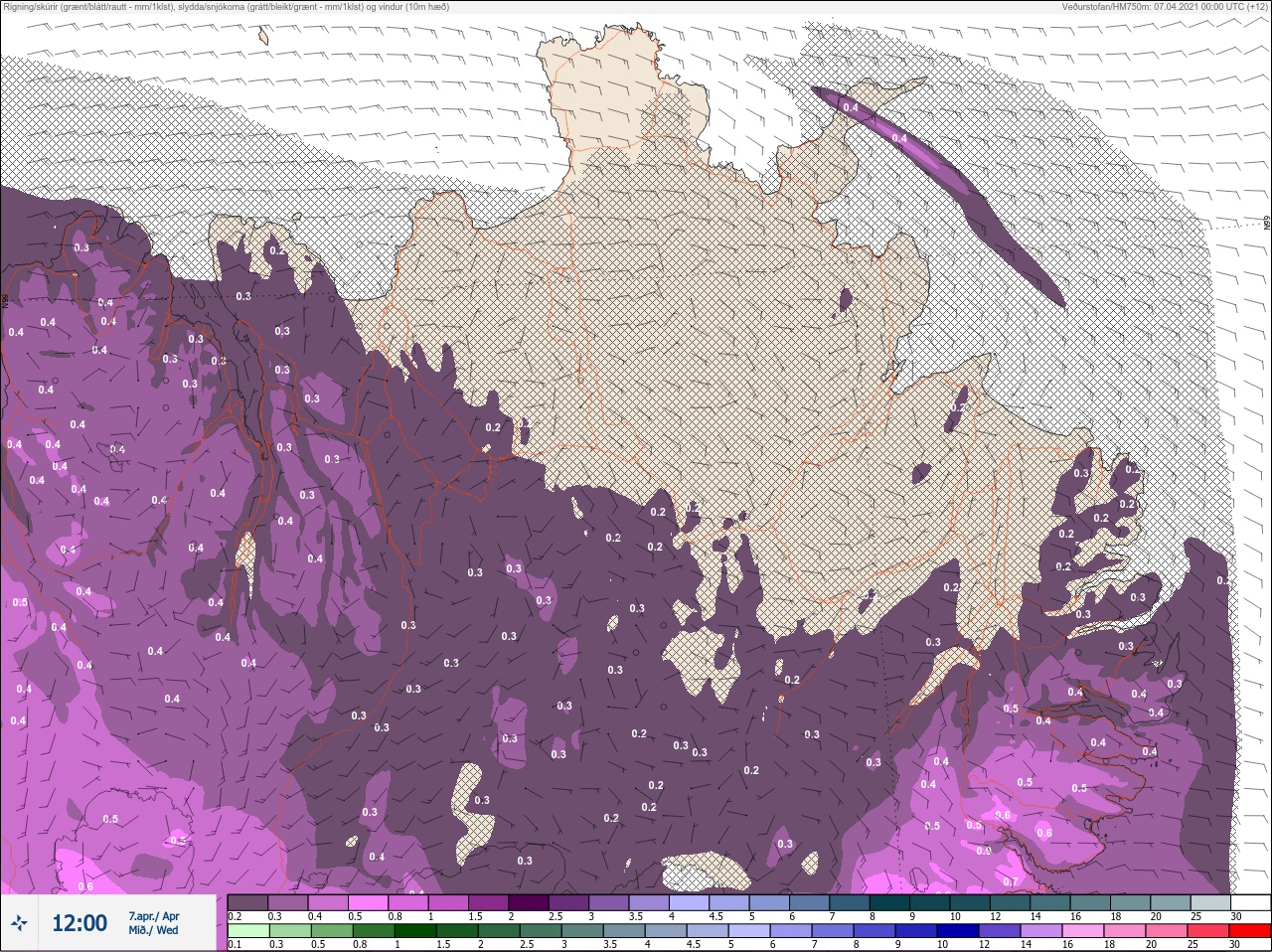Select bottom-row pink swatch between 16 and 18
Viewport: 1272px width, 952px height.
pos(1083,931)
